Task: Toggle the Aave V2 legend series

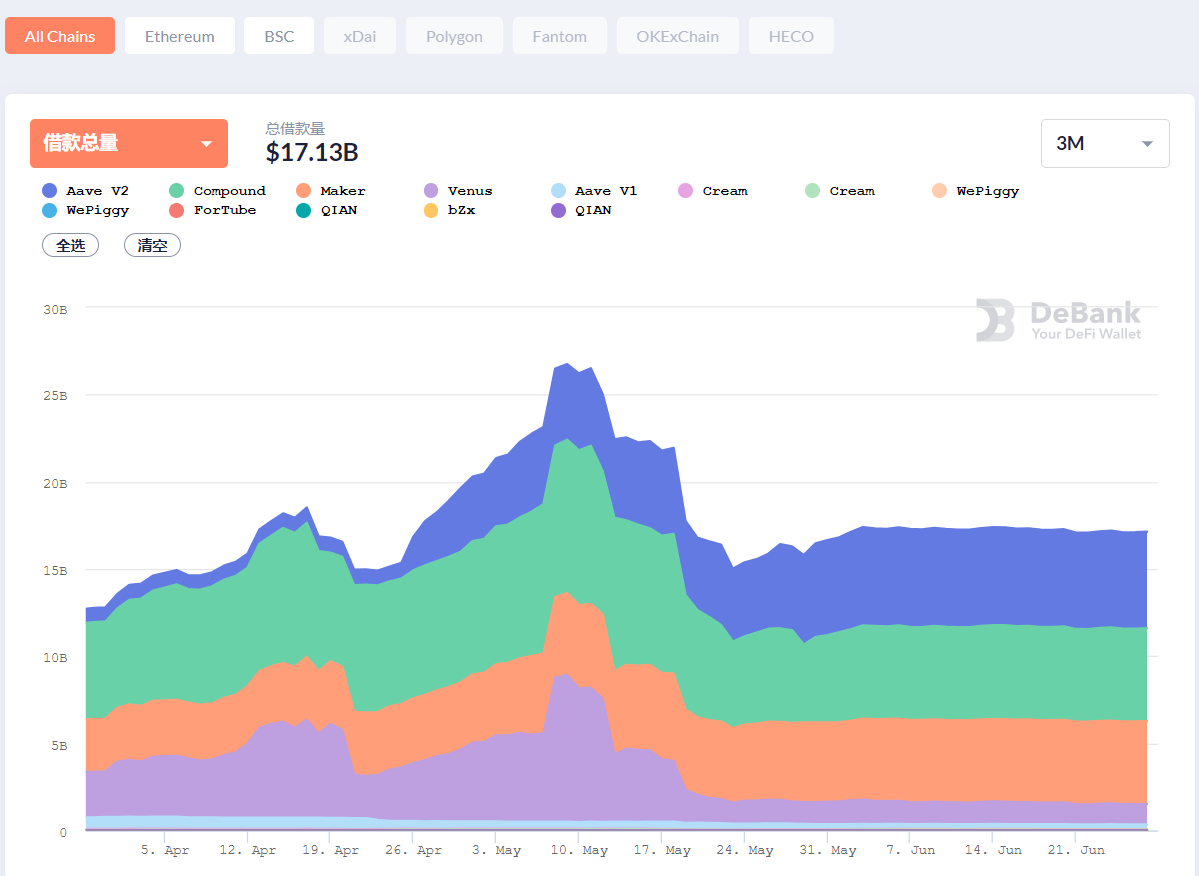Action: pos(86,190)
